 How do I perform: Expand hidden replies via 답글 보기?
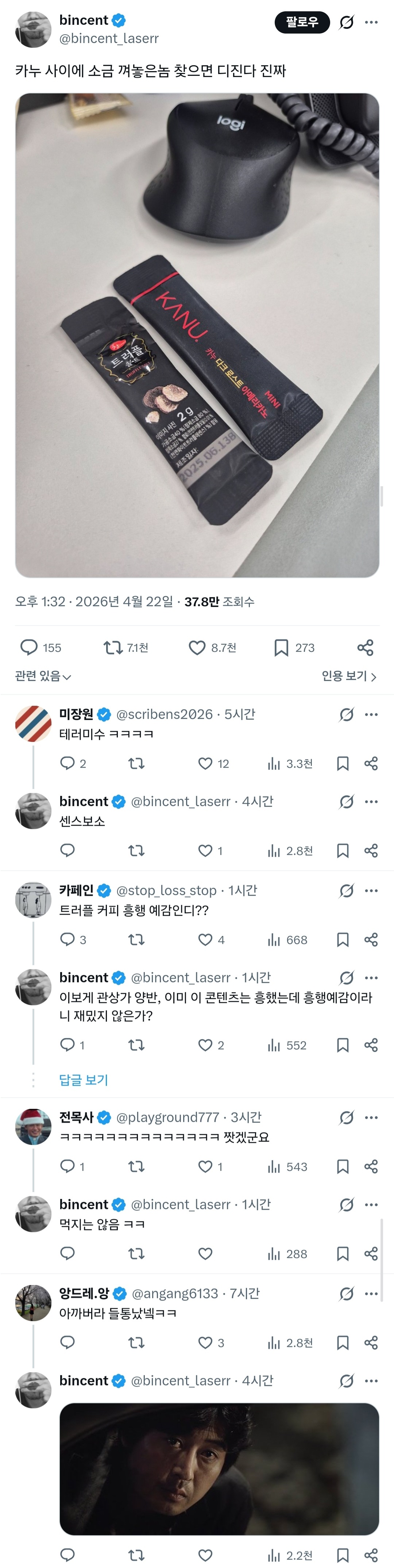click(x=84, y=1080)
